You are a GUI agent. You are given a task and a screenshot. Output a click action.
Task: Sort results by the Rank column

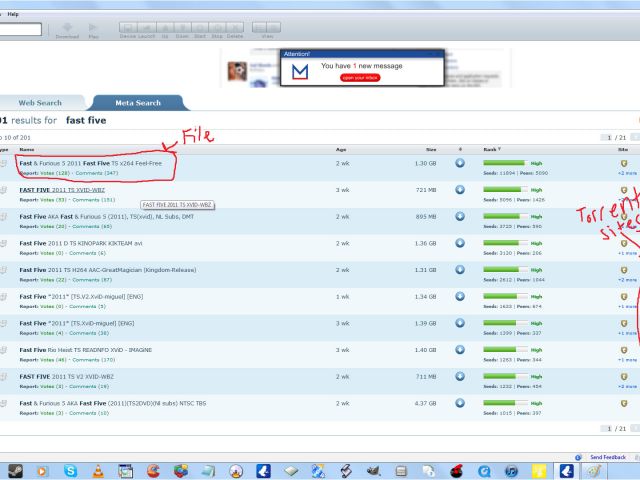(490, 148)
